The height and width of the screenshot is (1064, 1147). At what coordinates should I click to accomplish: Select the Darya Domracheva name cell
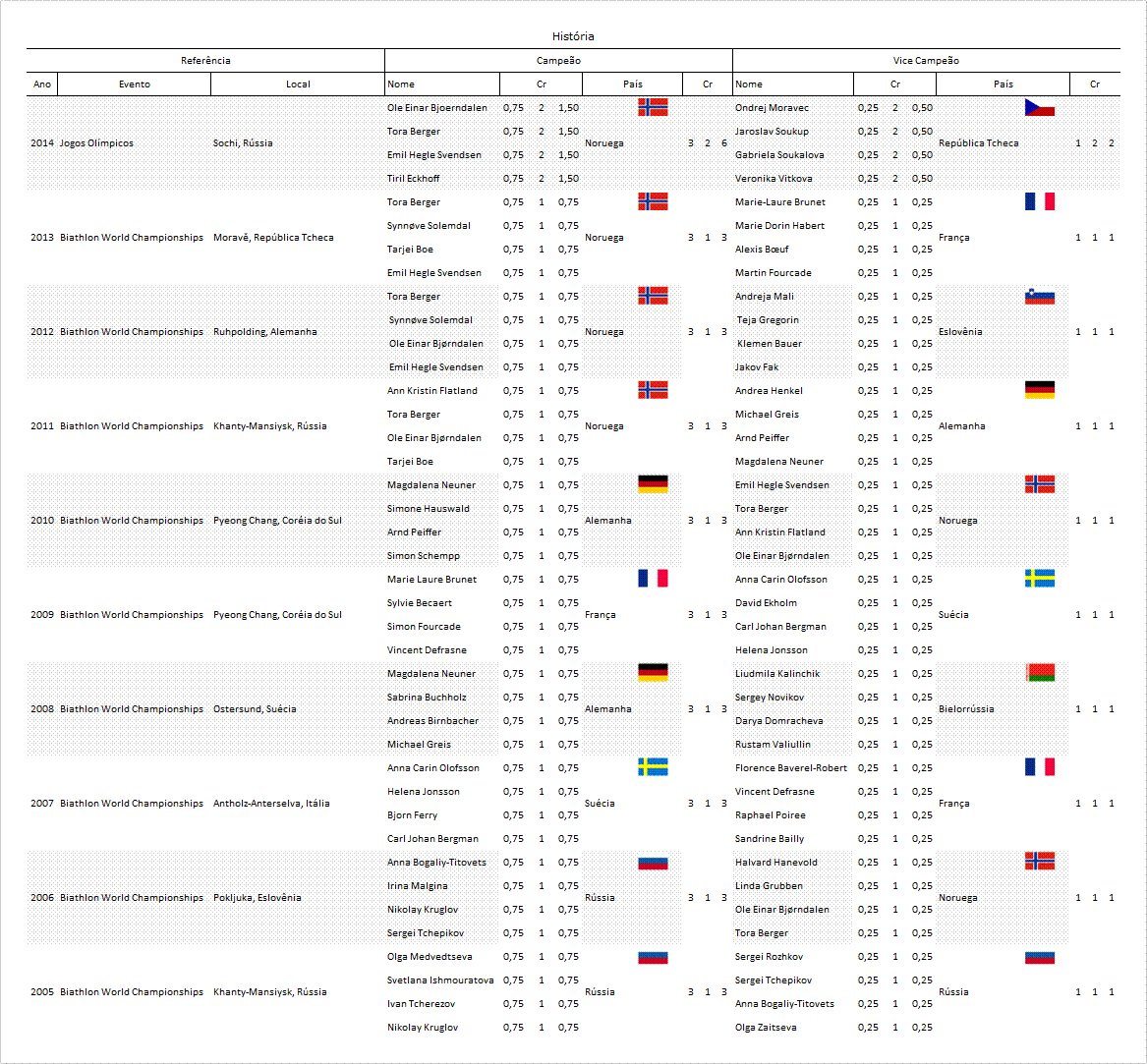[779, 721]
